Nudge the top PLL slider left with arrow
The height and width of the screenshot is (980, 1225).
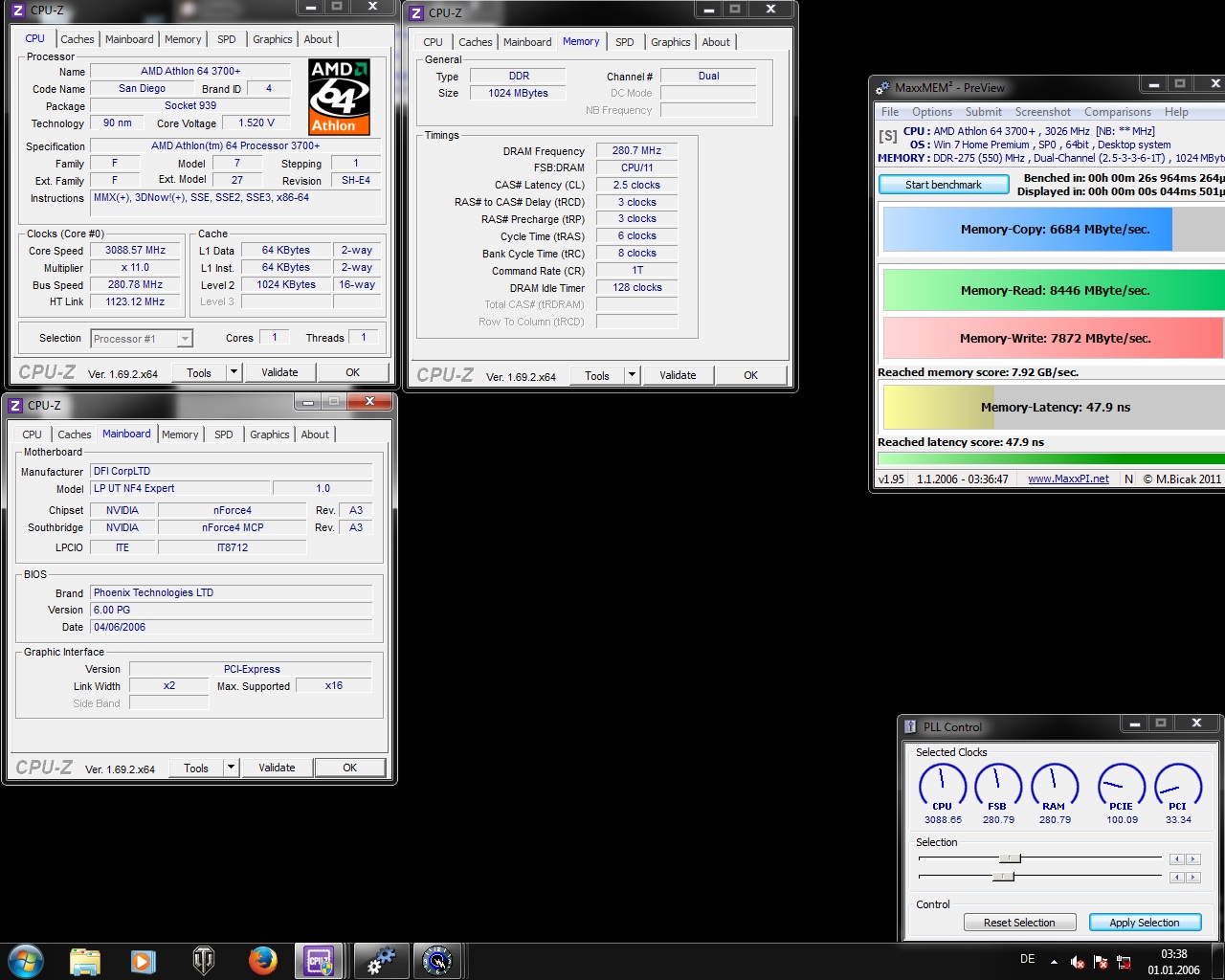coord(1177,859)
